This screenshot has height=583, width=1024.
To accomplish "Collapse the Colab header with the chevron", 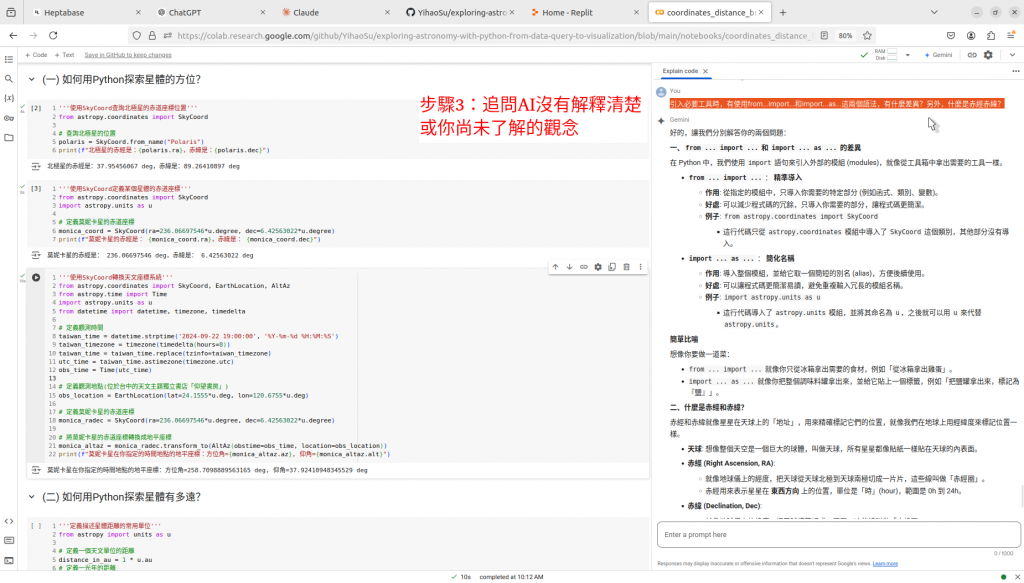I will (1012, 55).
